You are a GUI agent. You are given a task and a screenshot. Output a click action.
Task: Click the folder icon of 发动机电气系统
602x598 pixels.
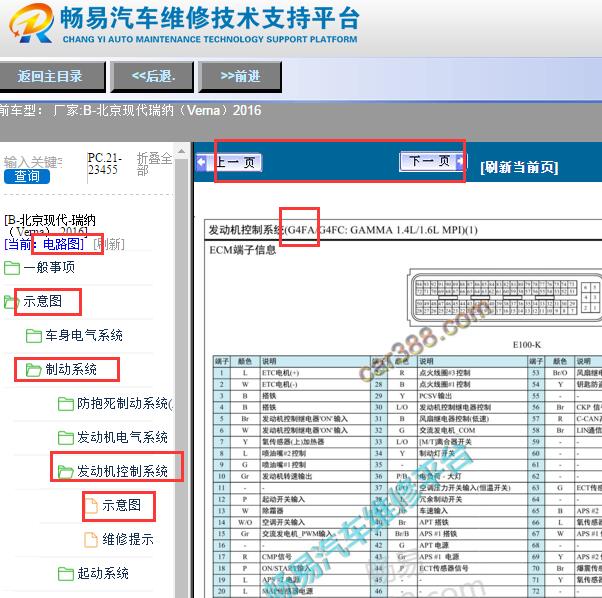[x=66, y=438]
